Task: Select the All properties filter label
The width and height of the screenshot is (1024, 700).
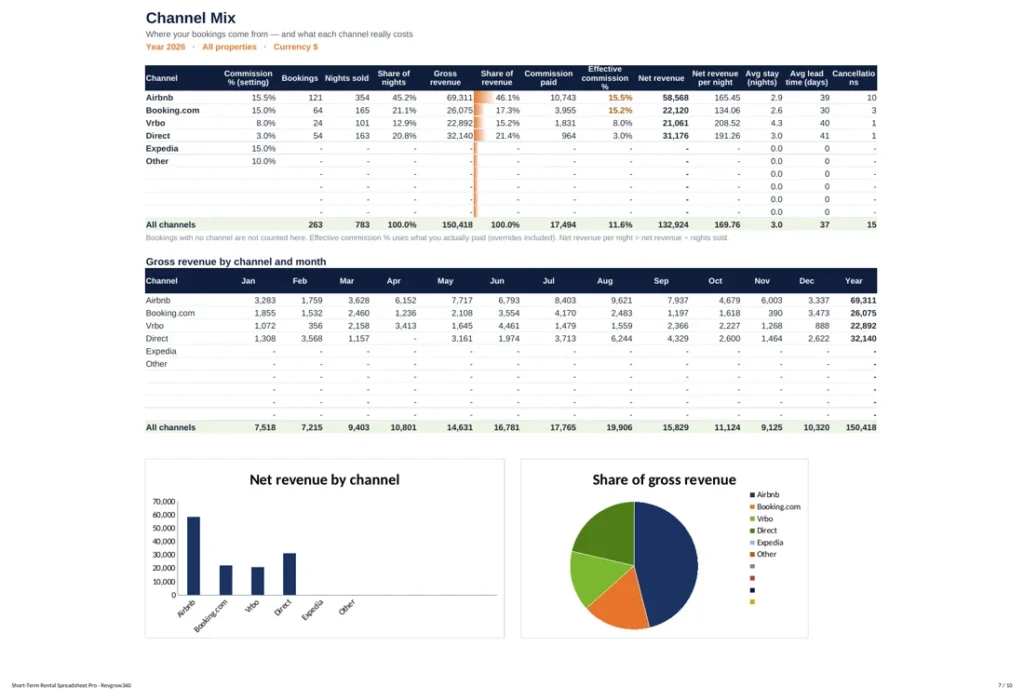Action: click(229, 47)
